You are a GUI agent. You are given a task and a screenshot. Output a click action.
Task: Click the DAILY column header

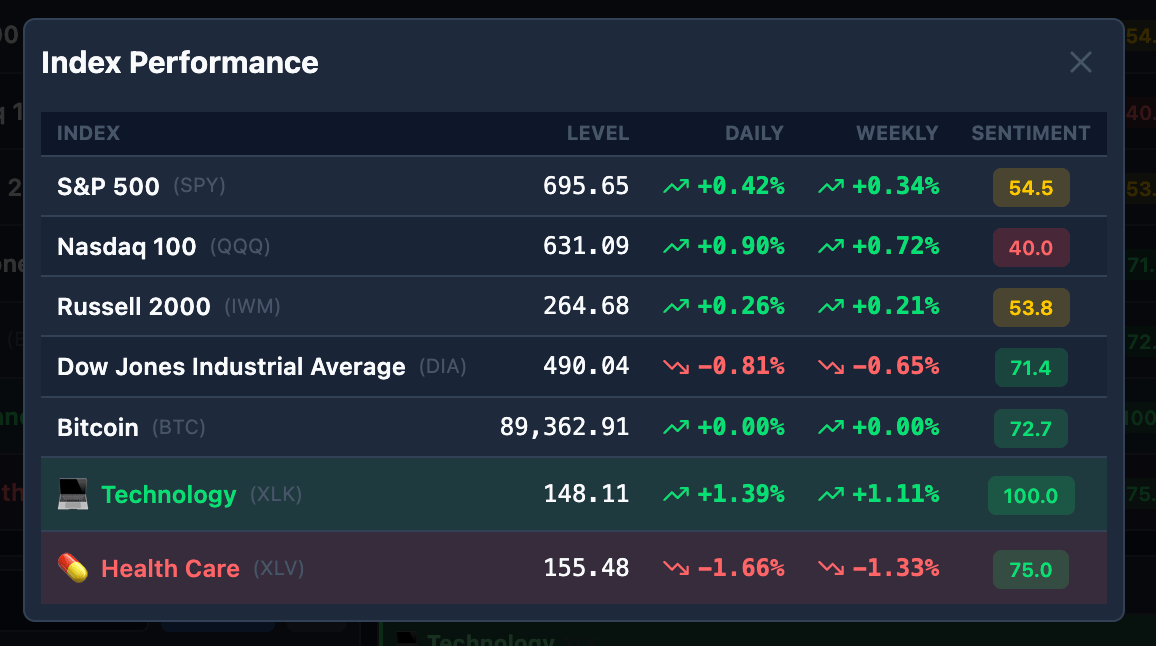754,133
